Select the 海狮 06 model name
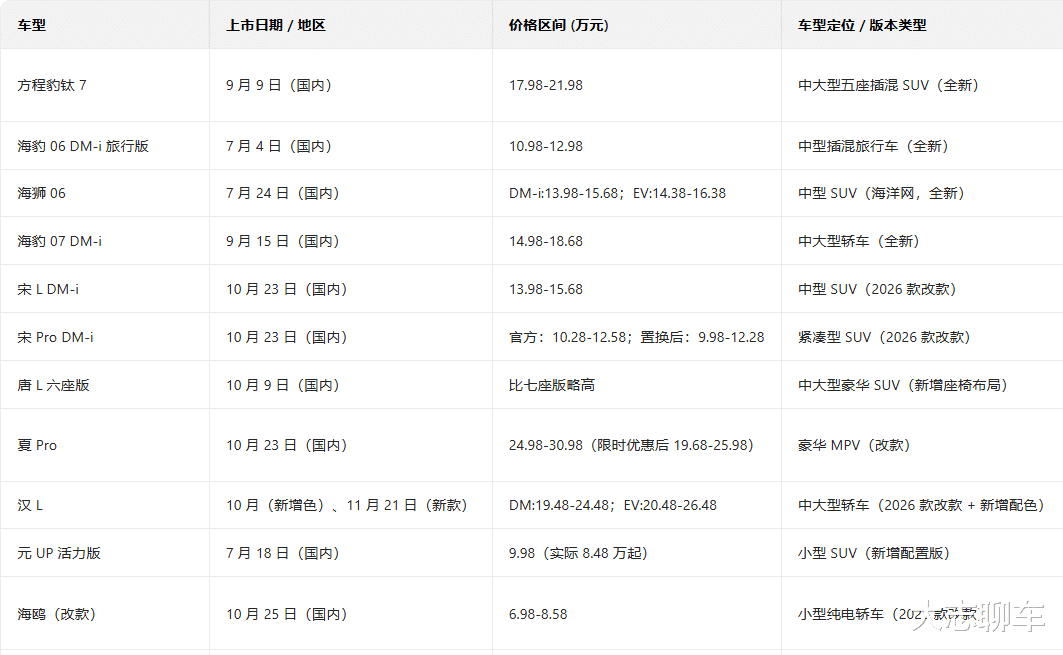Image resolution: width=1063 pixels, height=655 pixels. (41, 193)
